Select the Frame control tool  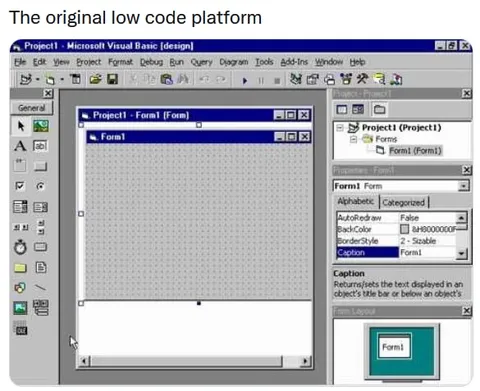(20, 166)
